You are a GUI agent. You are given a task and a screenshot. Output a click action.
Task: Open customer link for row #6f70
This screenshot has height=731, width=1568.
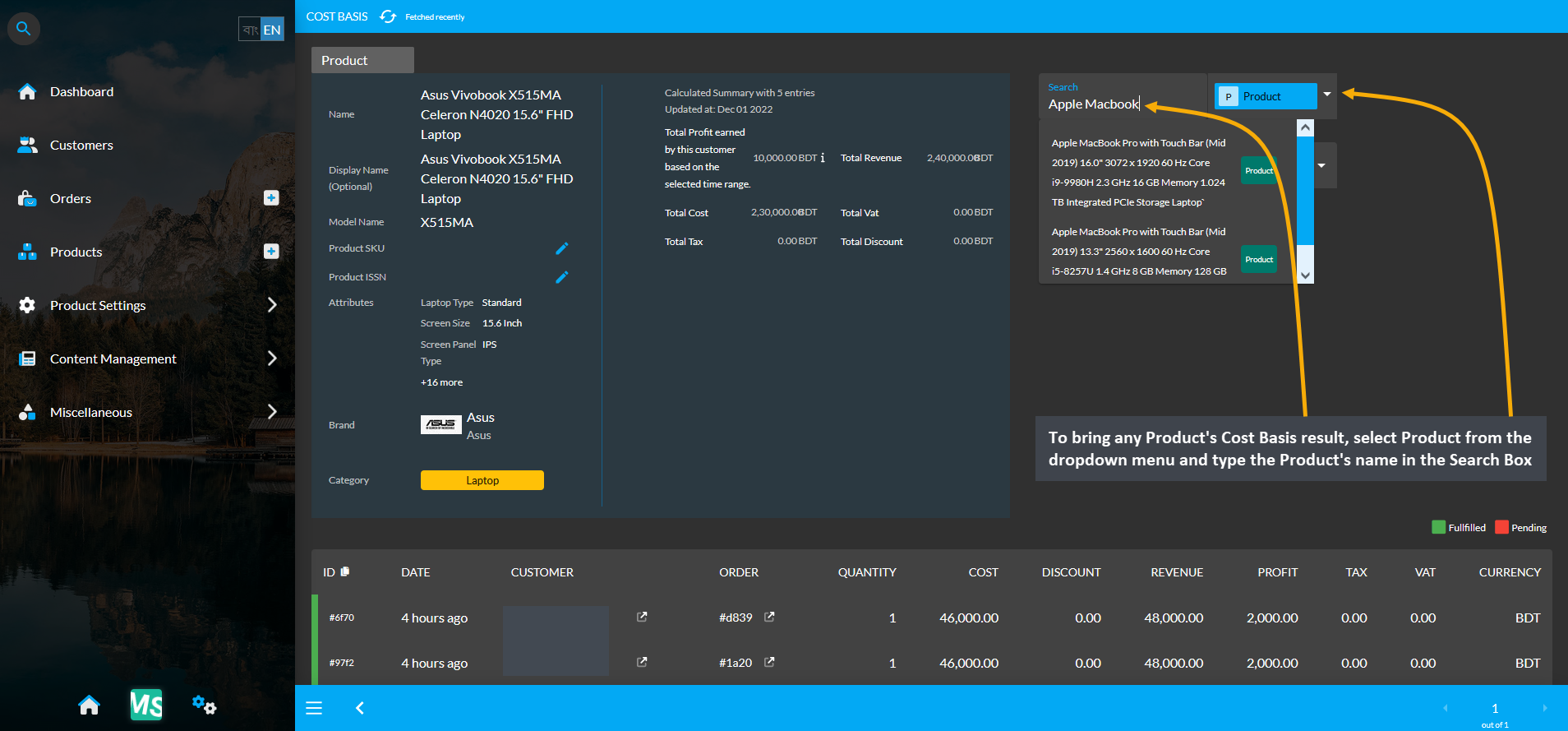click(642, 617)
